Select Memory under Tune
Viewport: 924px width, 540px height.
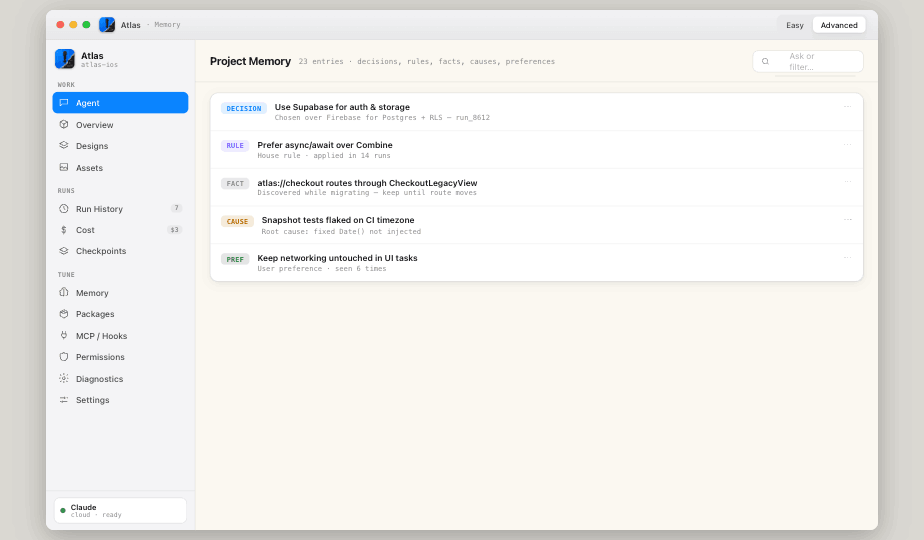pos(120,292)
